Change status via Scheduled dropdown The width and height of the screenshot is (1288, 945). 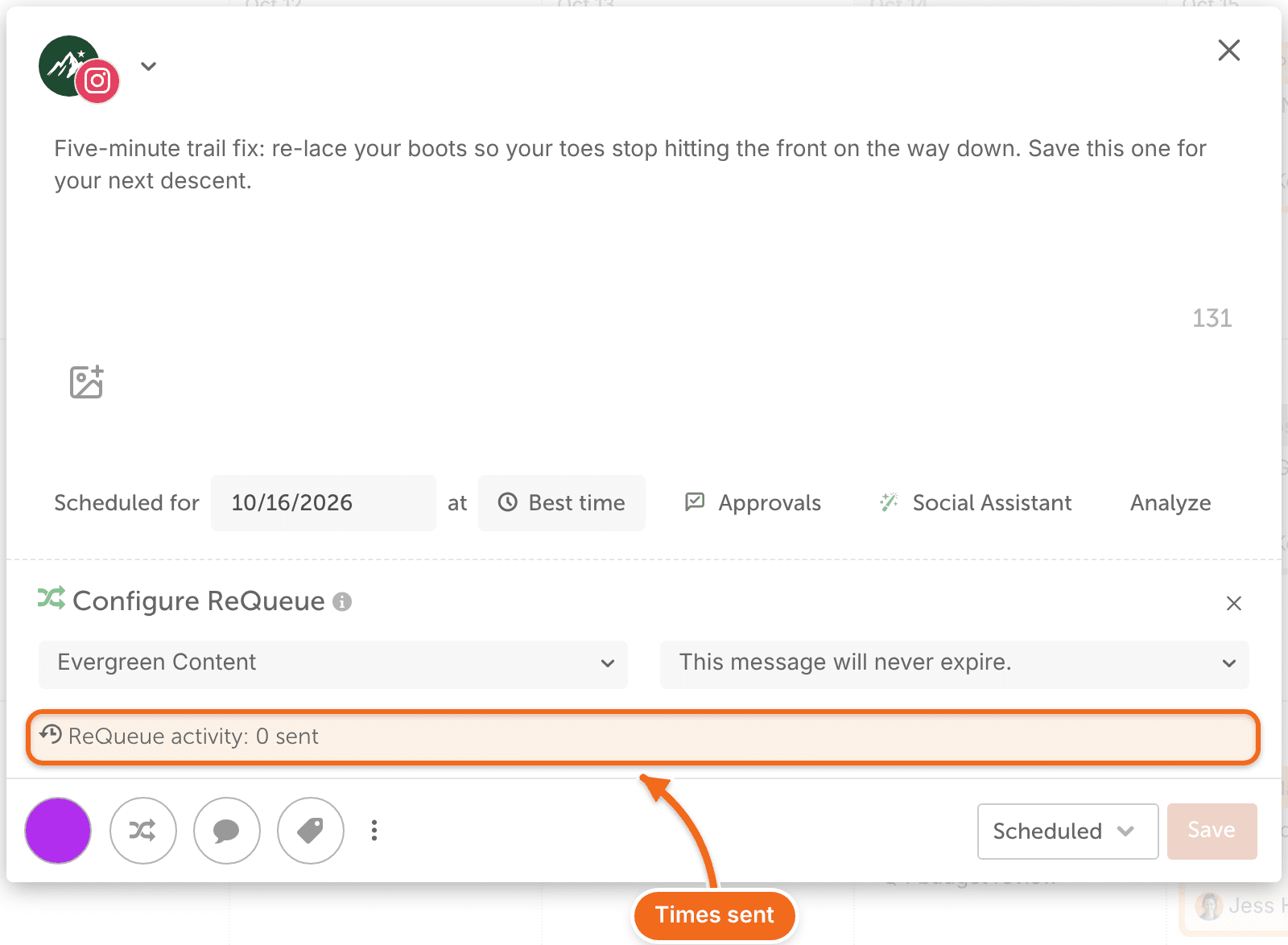[x=1067, y=832]
